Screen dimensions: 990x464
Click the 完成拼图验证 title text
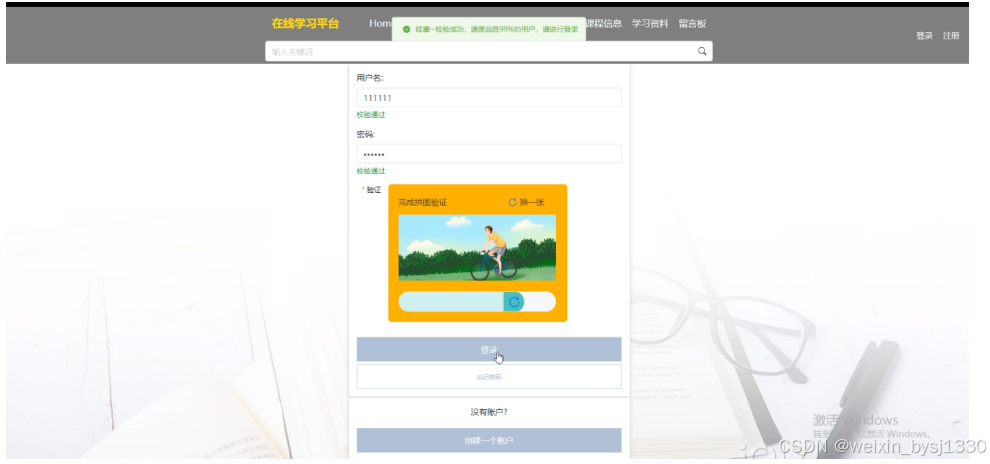coord(422,203)
